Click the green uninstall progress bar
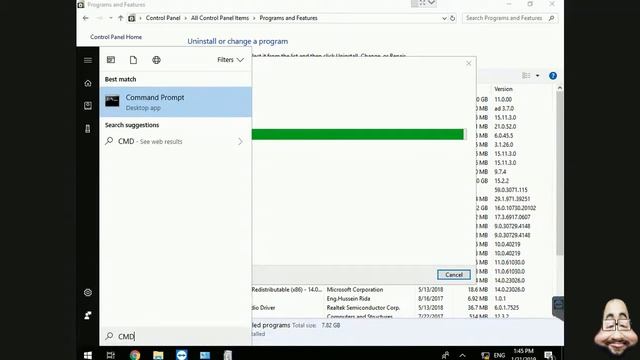 358,134
